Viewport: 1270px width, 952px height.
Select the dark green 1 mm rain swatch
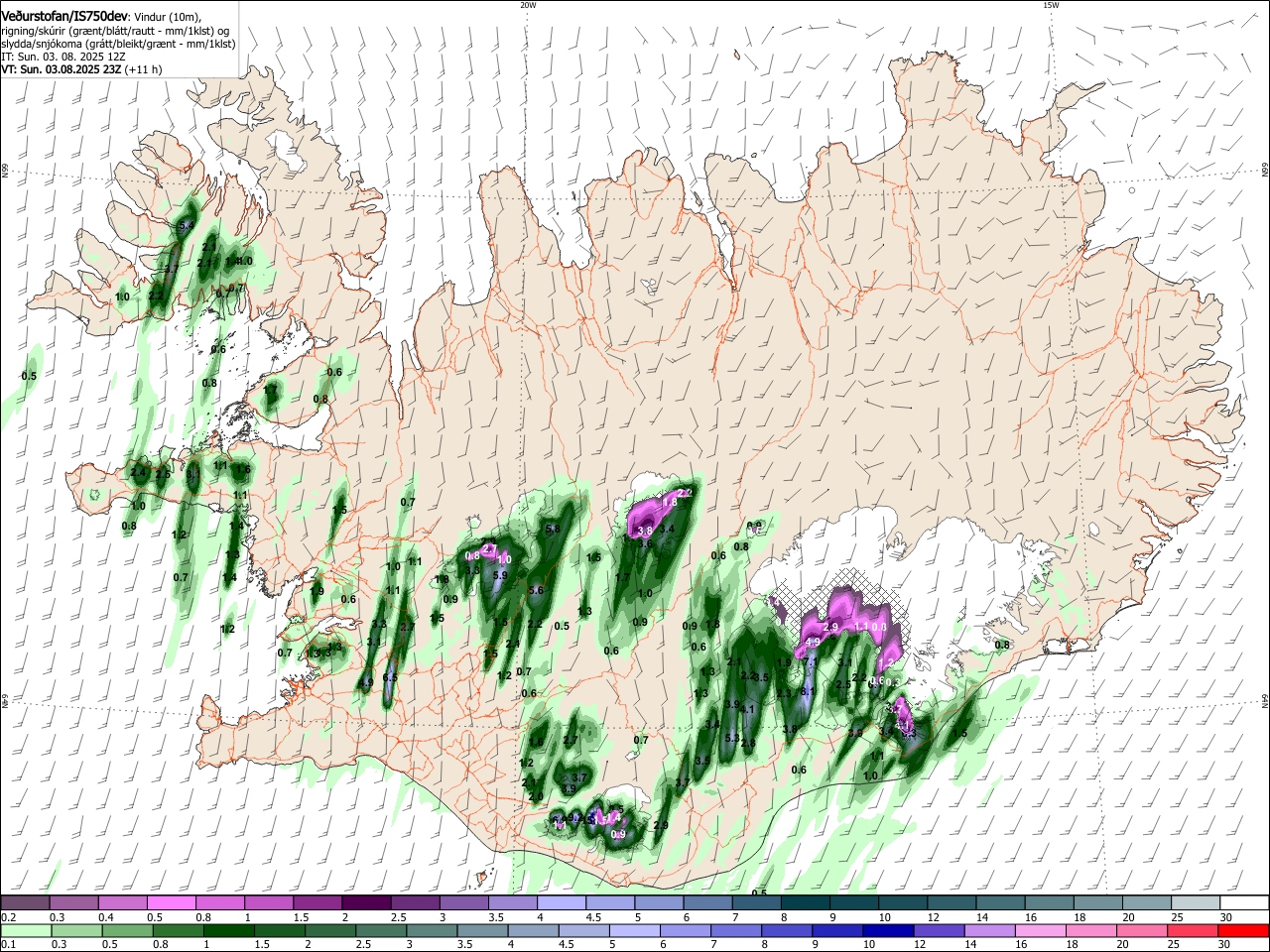[x=228, y=930]
